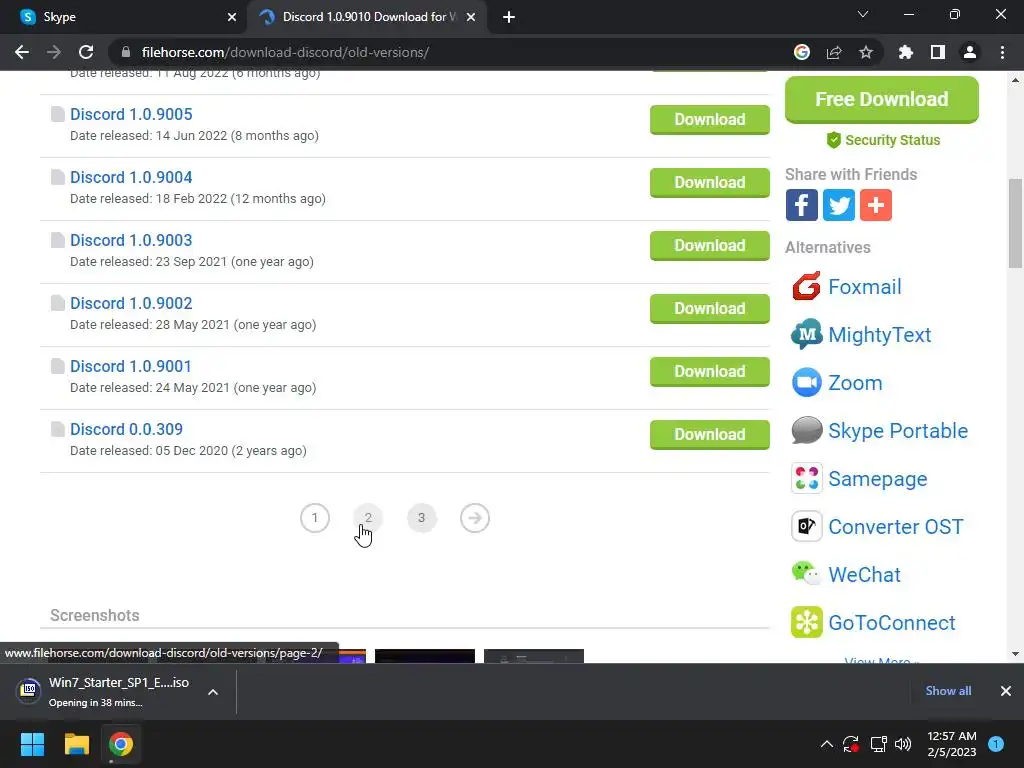Click the green Free Download button

[882, 99]
